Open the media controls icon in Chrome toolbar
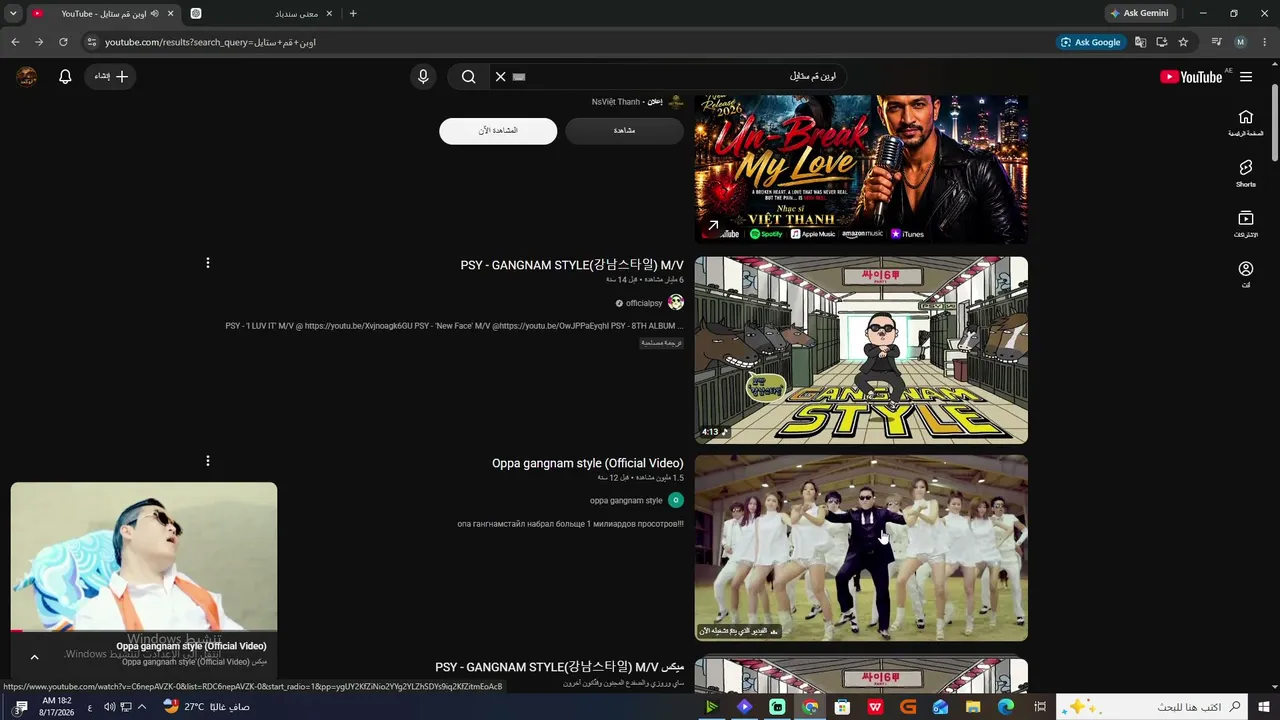 [x=1217, y=42]
